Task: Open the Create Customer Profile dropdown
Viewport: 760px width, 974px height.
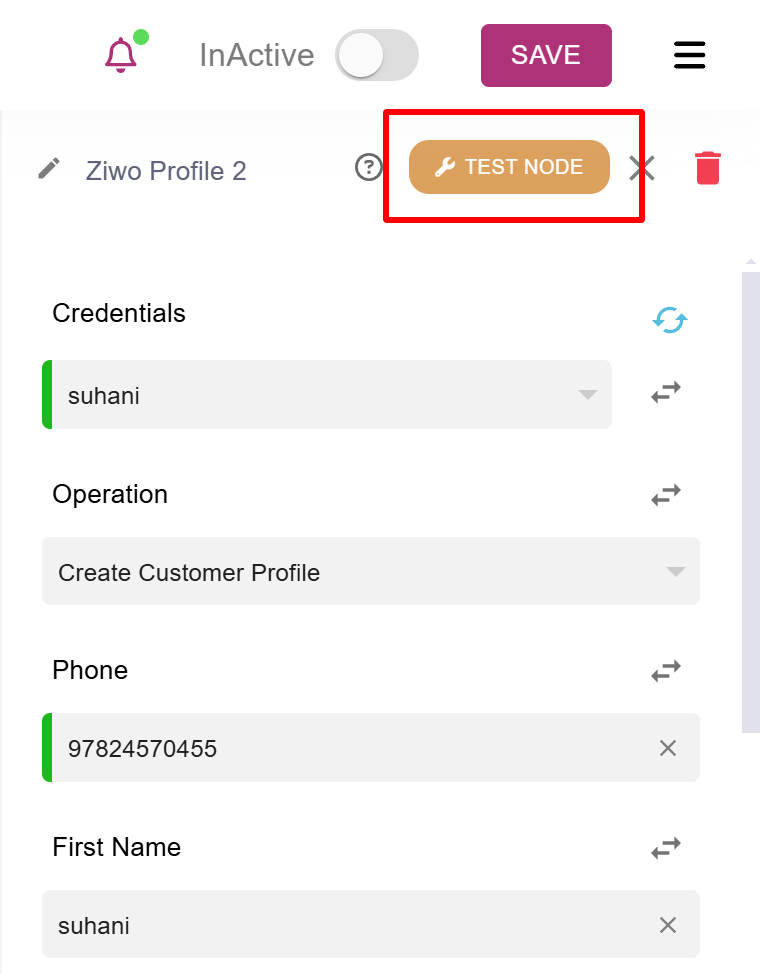Action: point(371,571)
